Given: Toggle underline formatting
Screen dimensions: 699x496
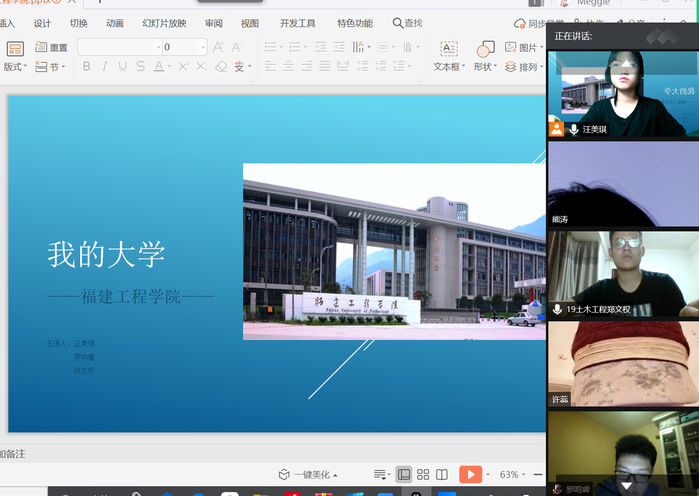Looking at the screenshot, I should (123, 66).
